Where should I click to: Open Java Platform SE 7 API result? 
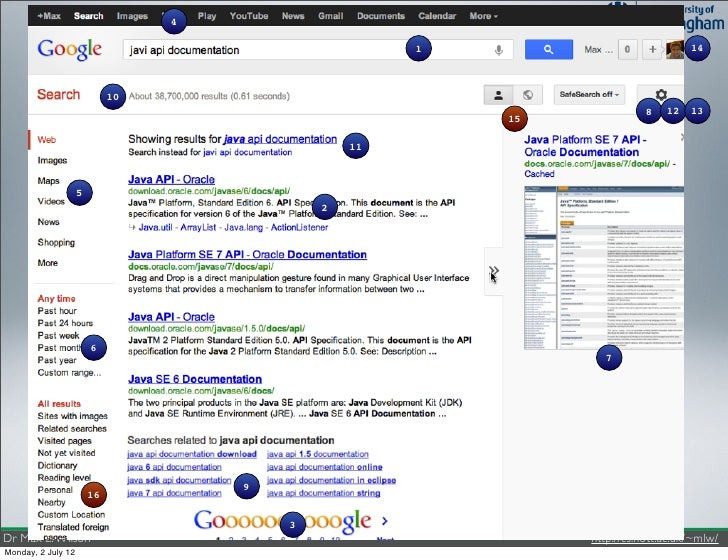point(247,254)
